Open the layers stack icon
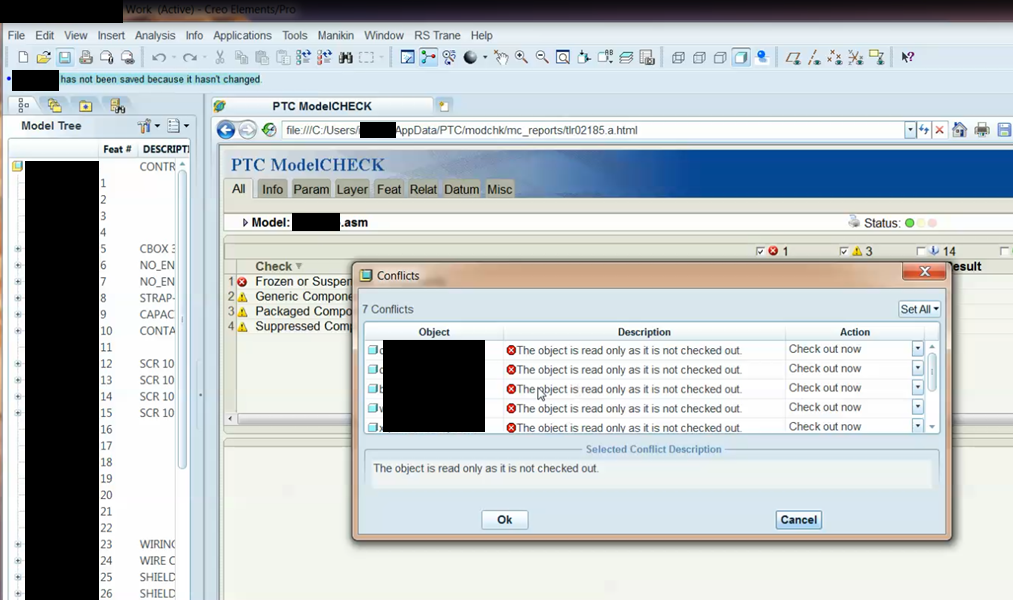This screenshot has height=600, width=1013. tap(626, 57)
